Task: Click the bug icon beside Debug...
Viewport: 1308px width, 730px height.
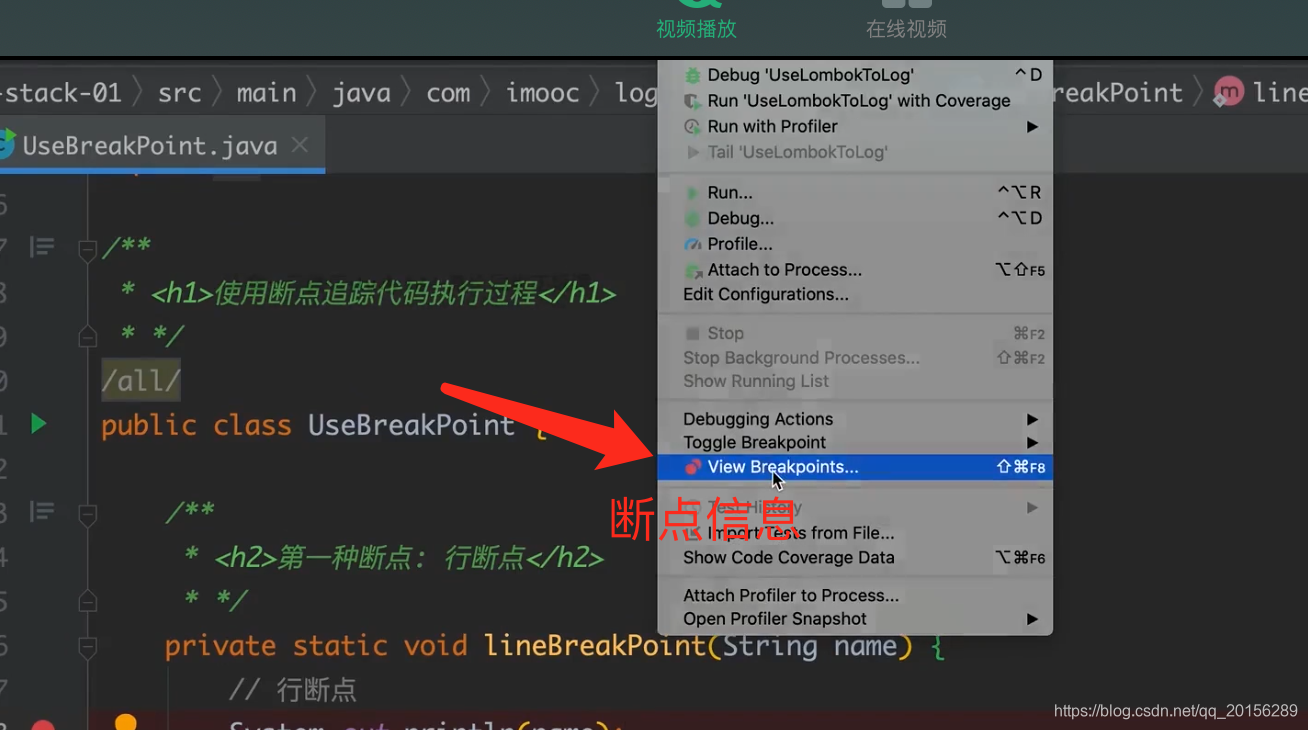Action: coord(692,218)
